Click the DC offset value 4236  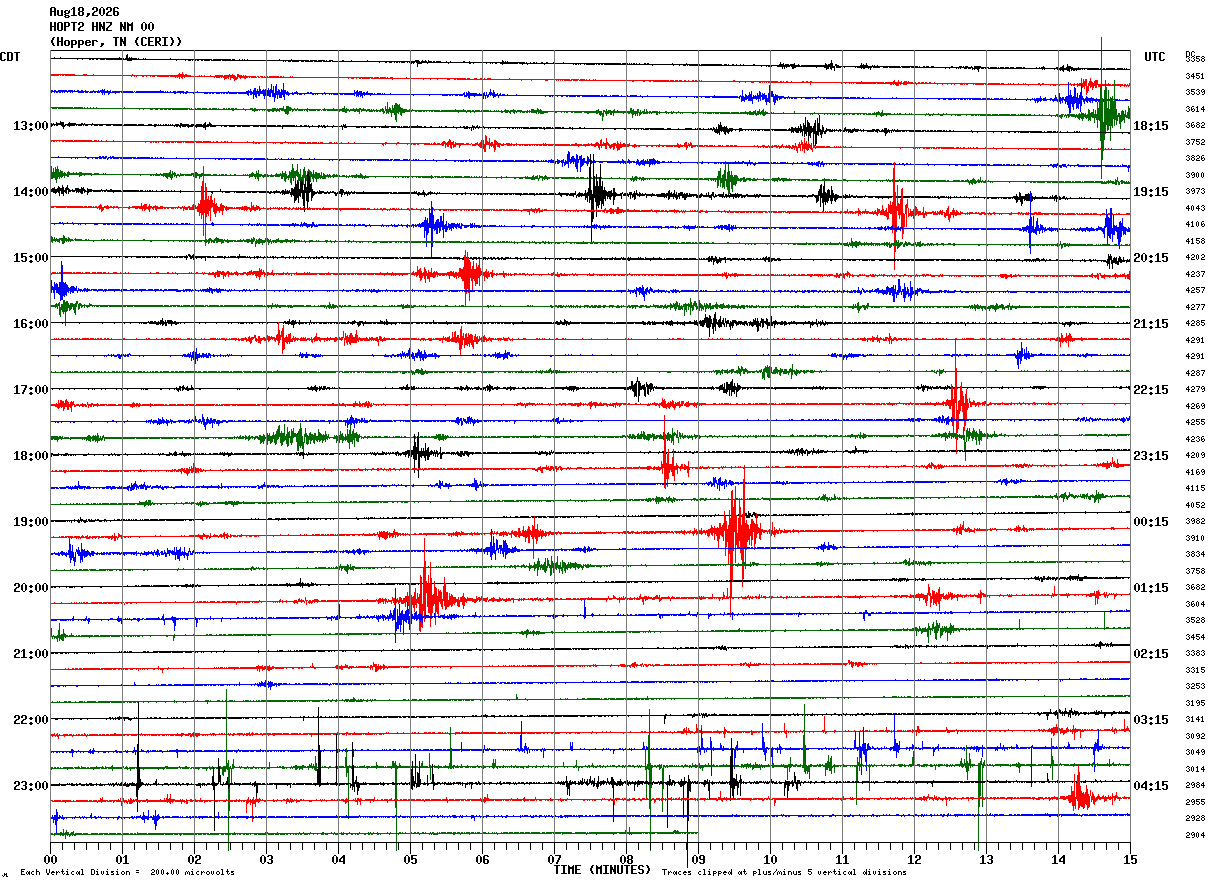pyautogui.click(x=1195, y=439)
